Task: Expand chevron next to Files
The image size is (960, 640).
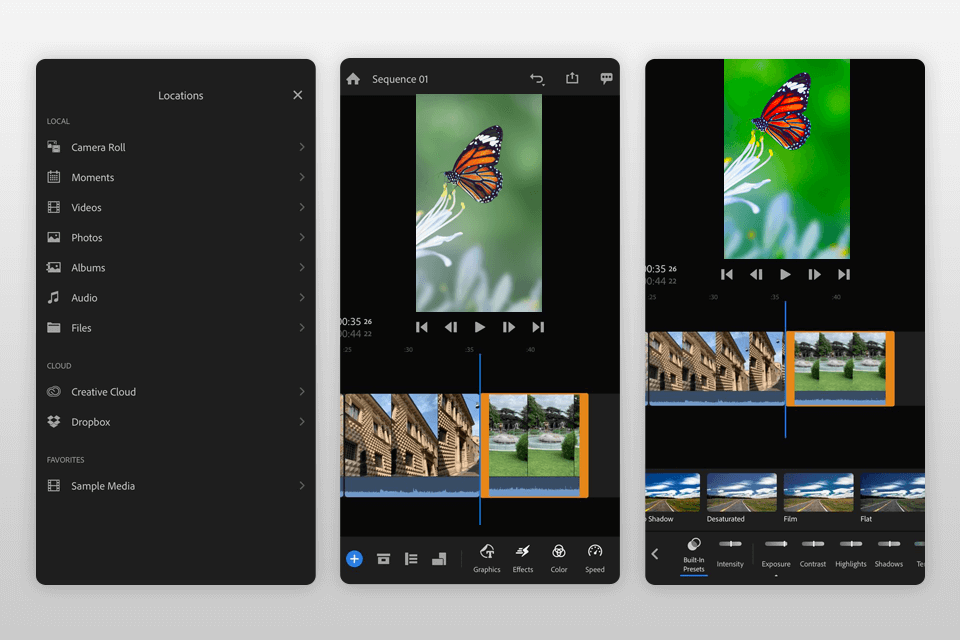Action: (x=302, y=327)
